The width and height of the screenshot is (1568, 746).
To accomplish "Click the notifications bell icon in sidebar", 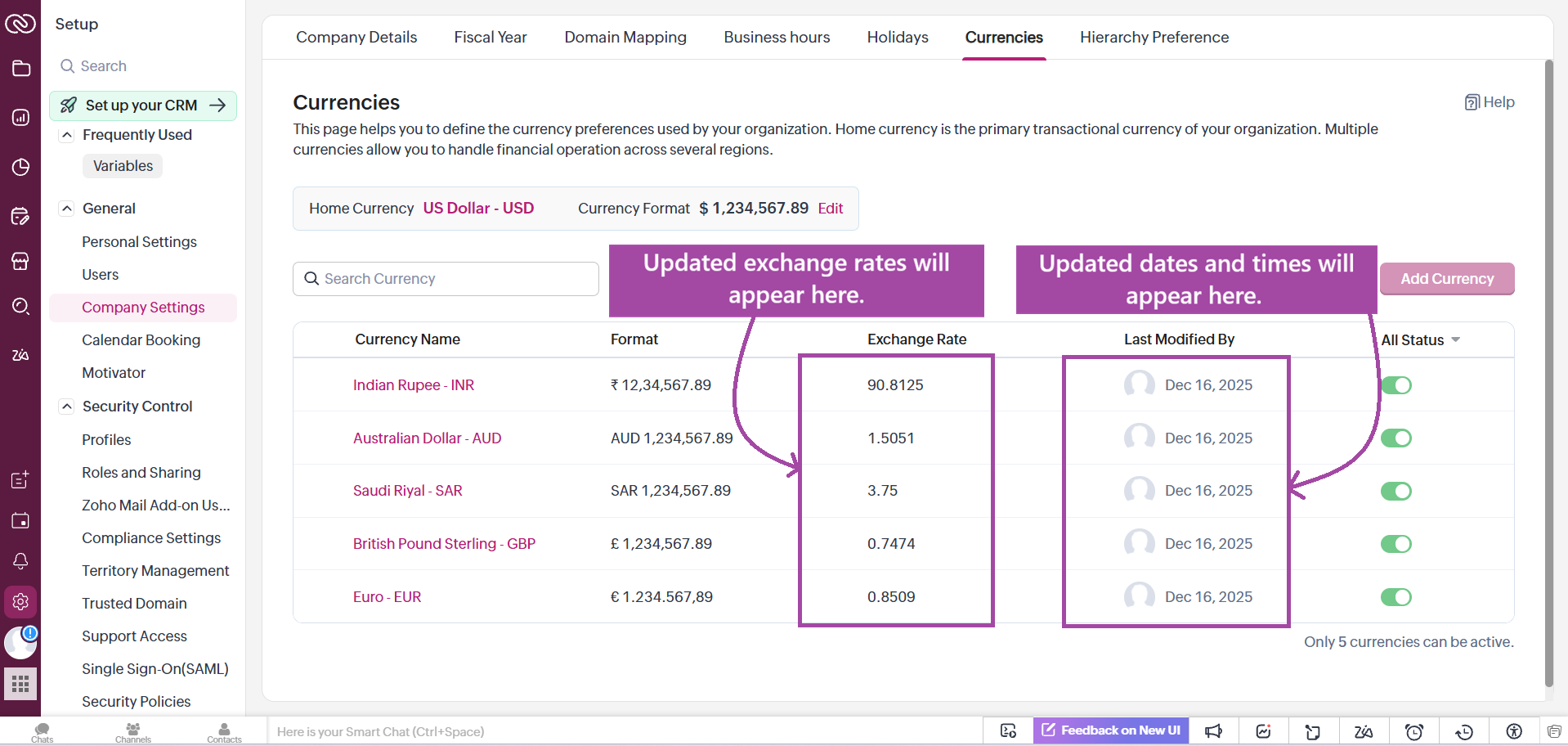I will click(x=20, y=561).
